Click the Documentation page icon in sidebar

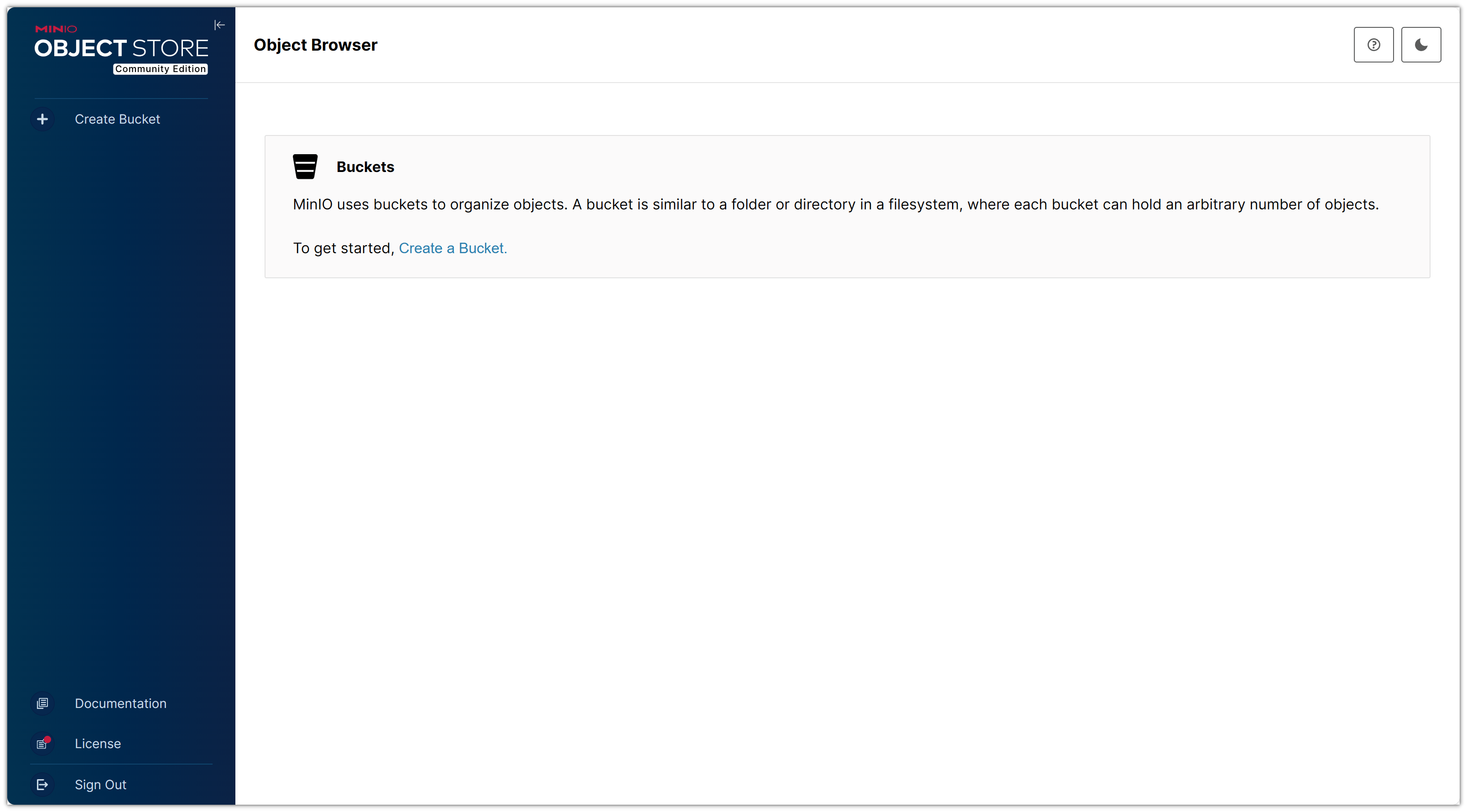(42, 703)
